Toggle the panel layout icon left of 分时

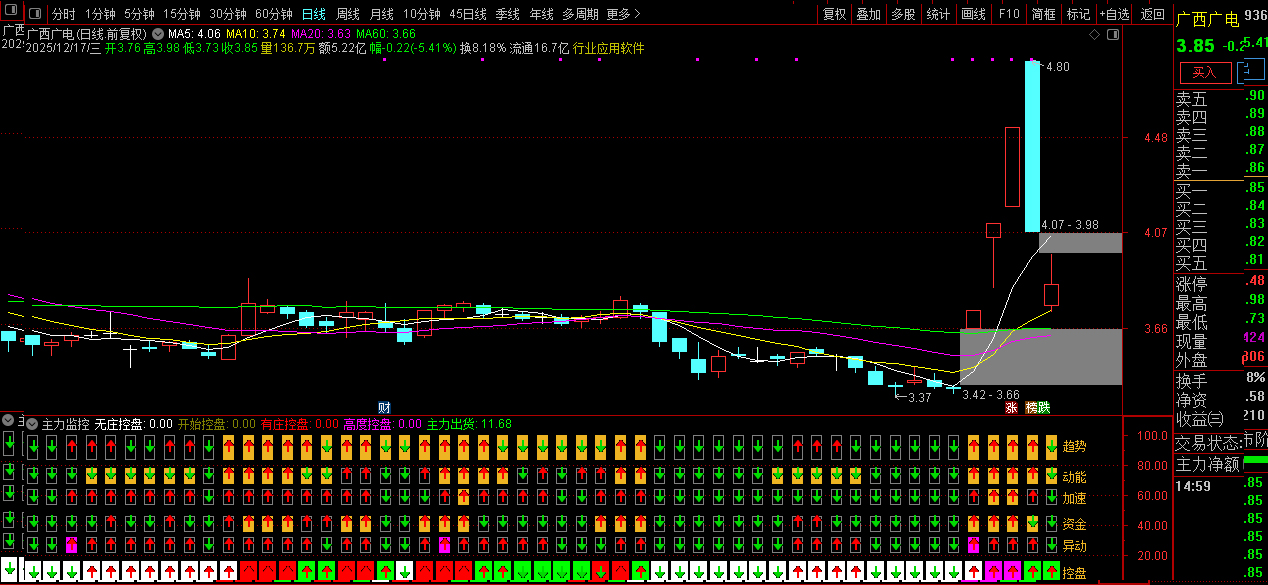click(x=36, y=15)
